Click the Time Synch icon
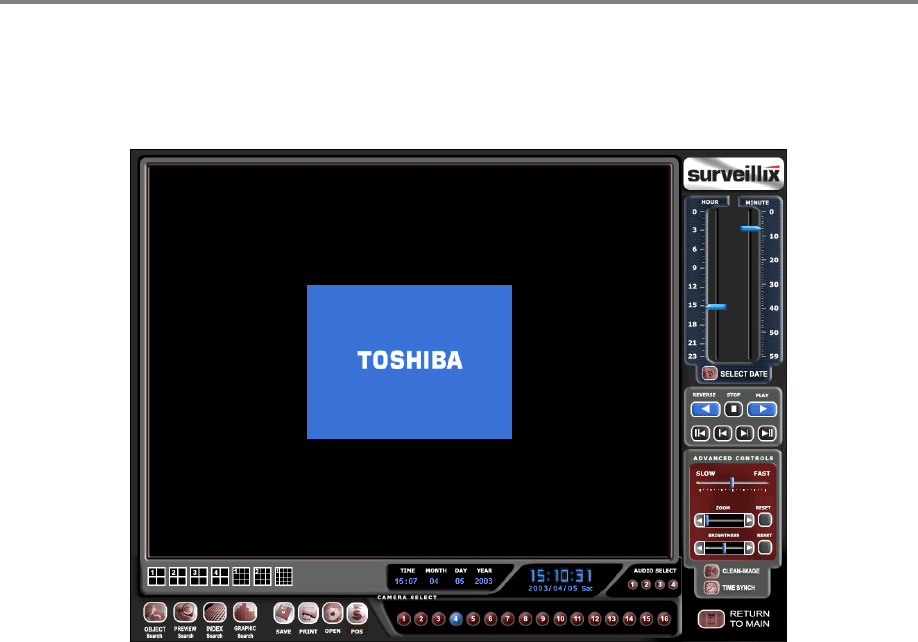This screenshot has width=918, height=642. 711,588
